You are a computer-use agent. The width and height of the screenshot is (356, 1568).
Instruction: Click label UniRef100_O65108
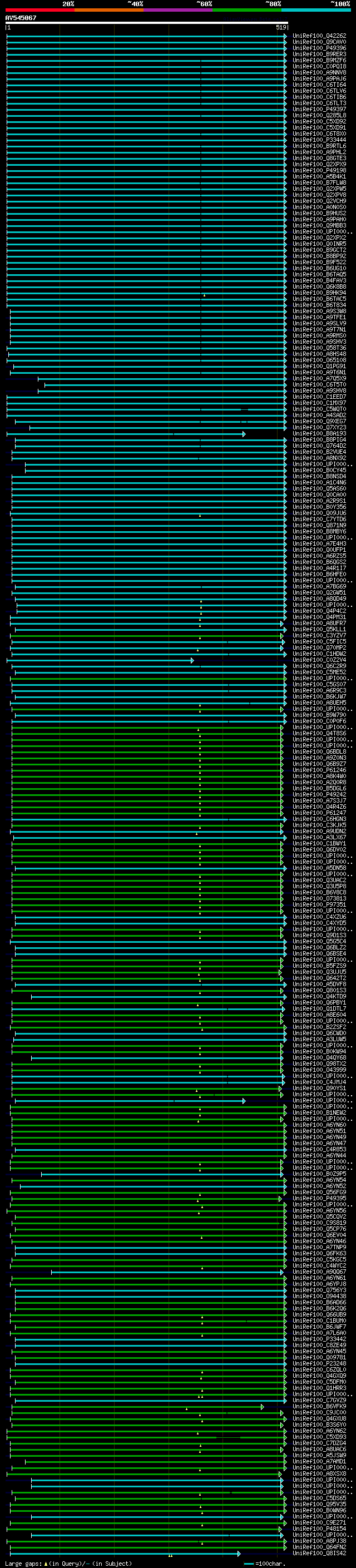[319, 360]
